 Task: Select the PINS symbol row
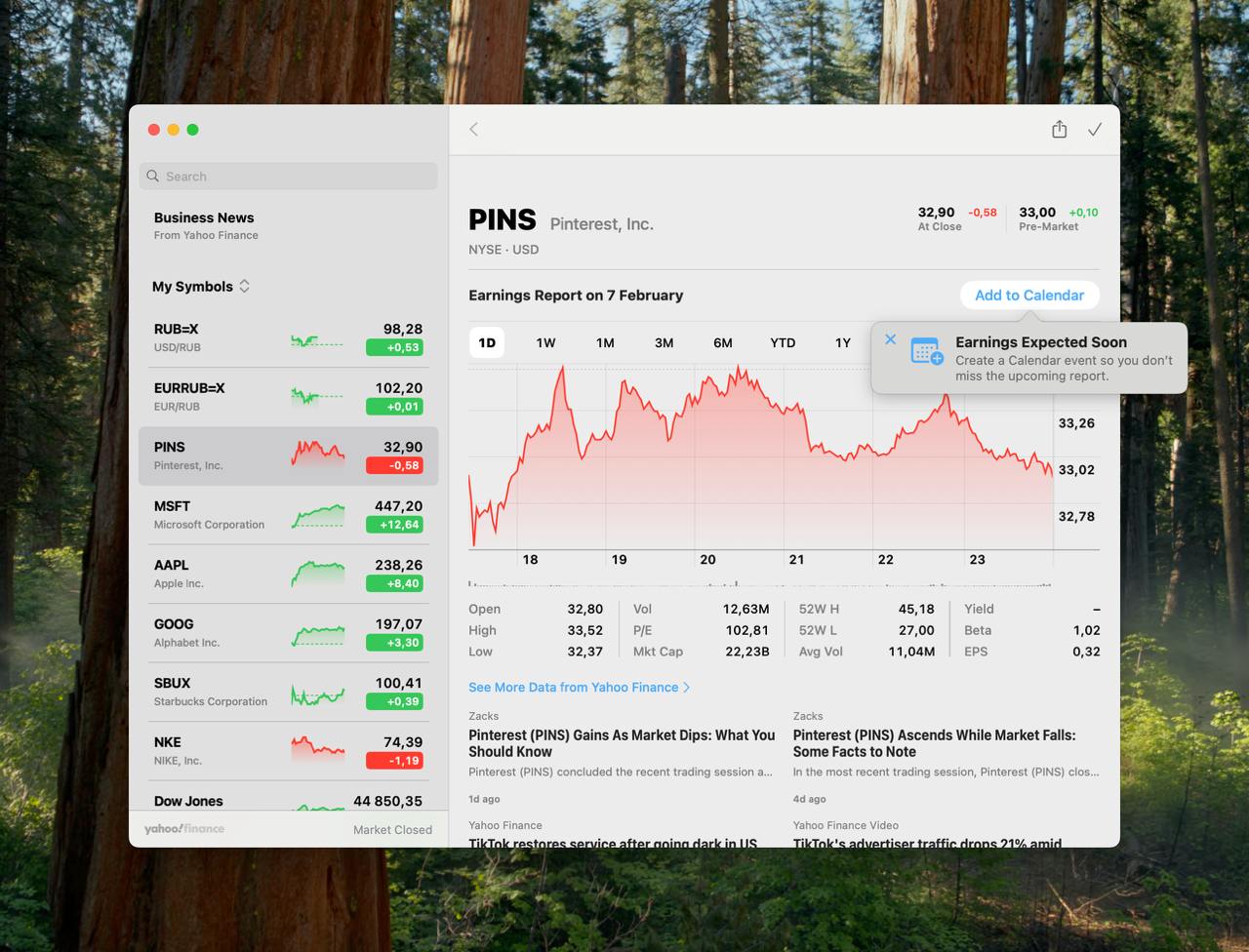pos(288,456)
